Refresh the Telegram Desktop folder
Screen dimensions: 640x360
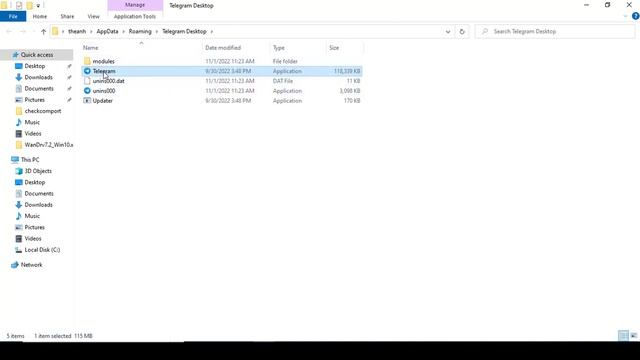click(462, 31)
